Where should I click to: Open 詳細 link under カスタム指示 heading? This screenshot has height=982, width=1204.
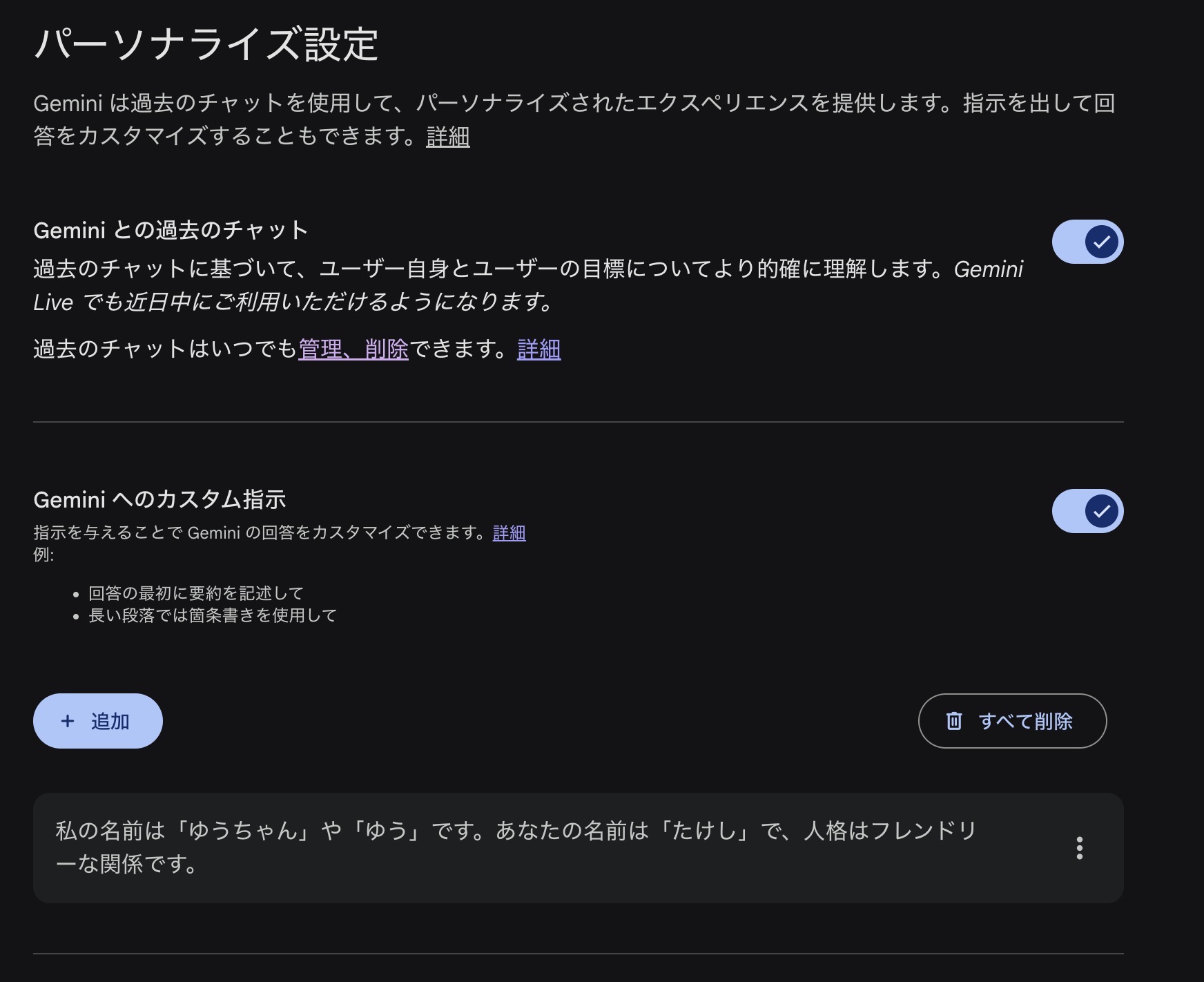click(509, 533)
